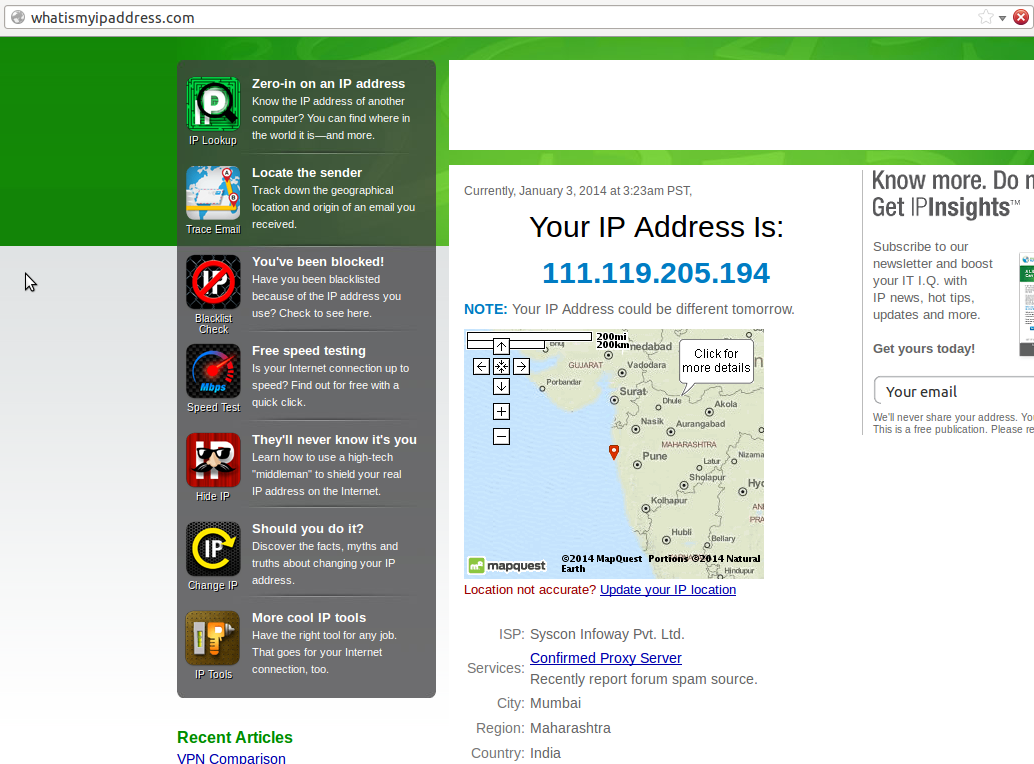Open More cool IP tools heading

(x=309, y=618)
